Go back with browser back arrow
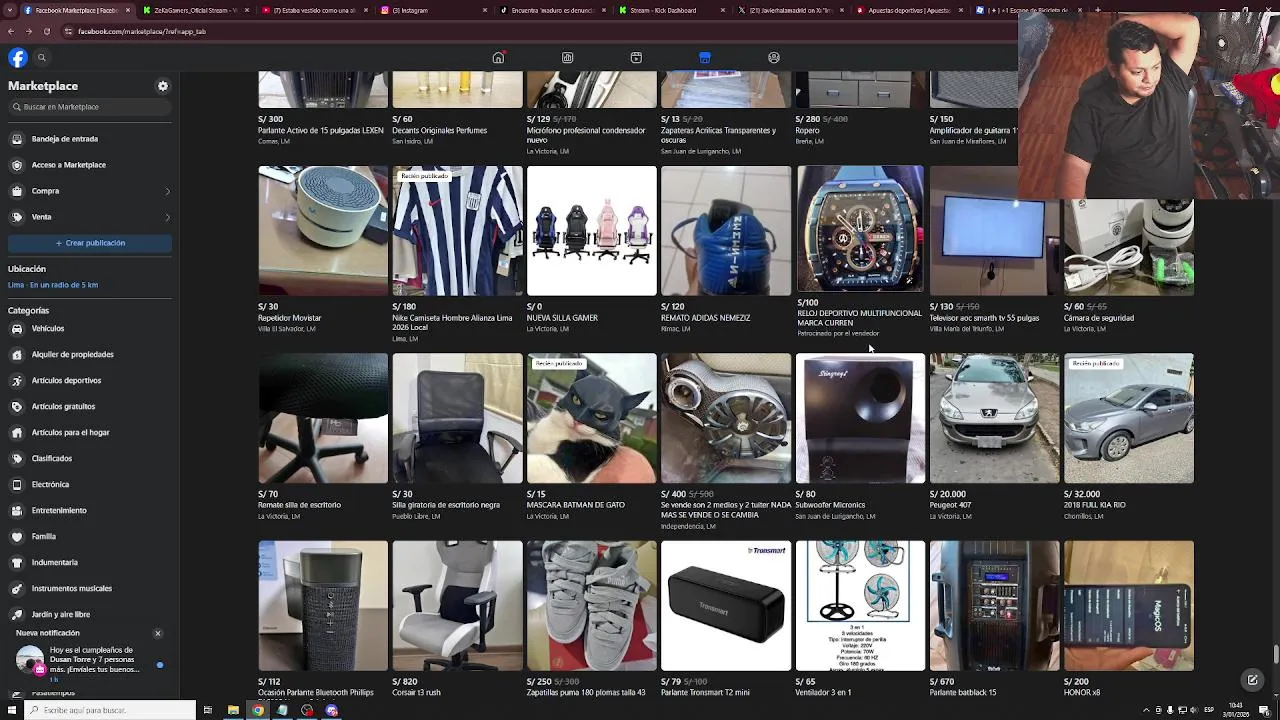The width and height of the screenshot is (1280, 720). point(11,31)
